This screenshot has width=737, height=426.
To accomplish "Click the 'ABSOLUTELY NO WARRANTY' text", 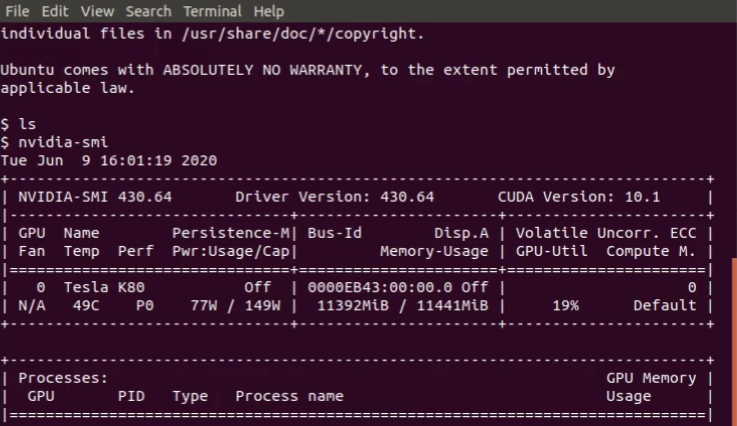I will coord(262,70).
